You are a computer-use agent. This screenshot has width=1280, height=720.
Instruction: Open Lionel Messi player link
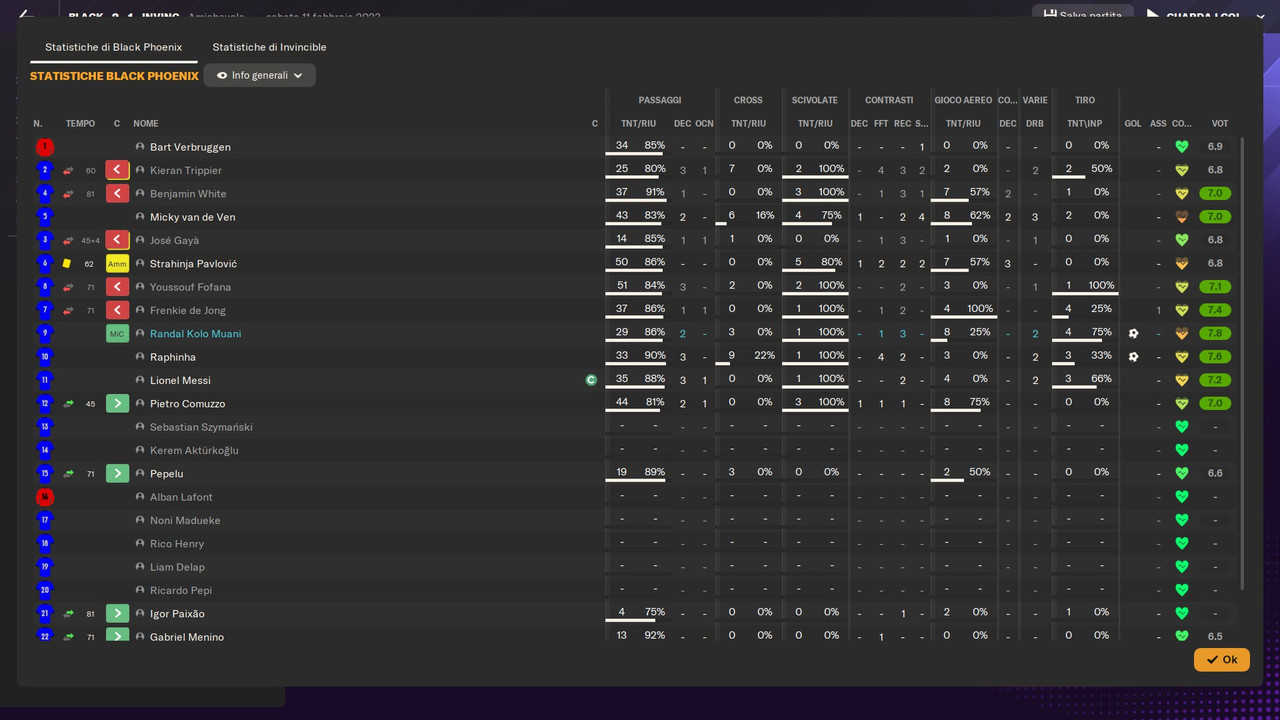pos(180,380)
